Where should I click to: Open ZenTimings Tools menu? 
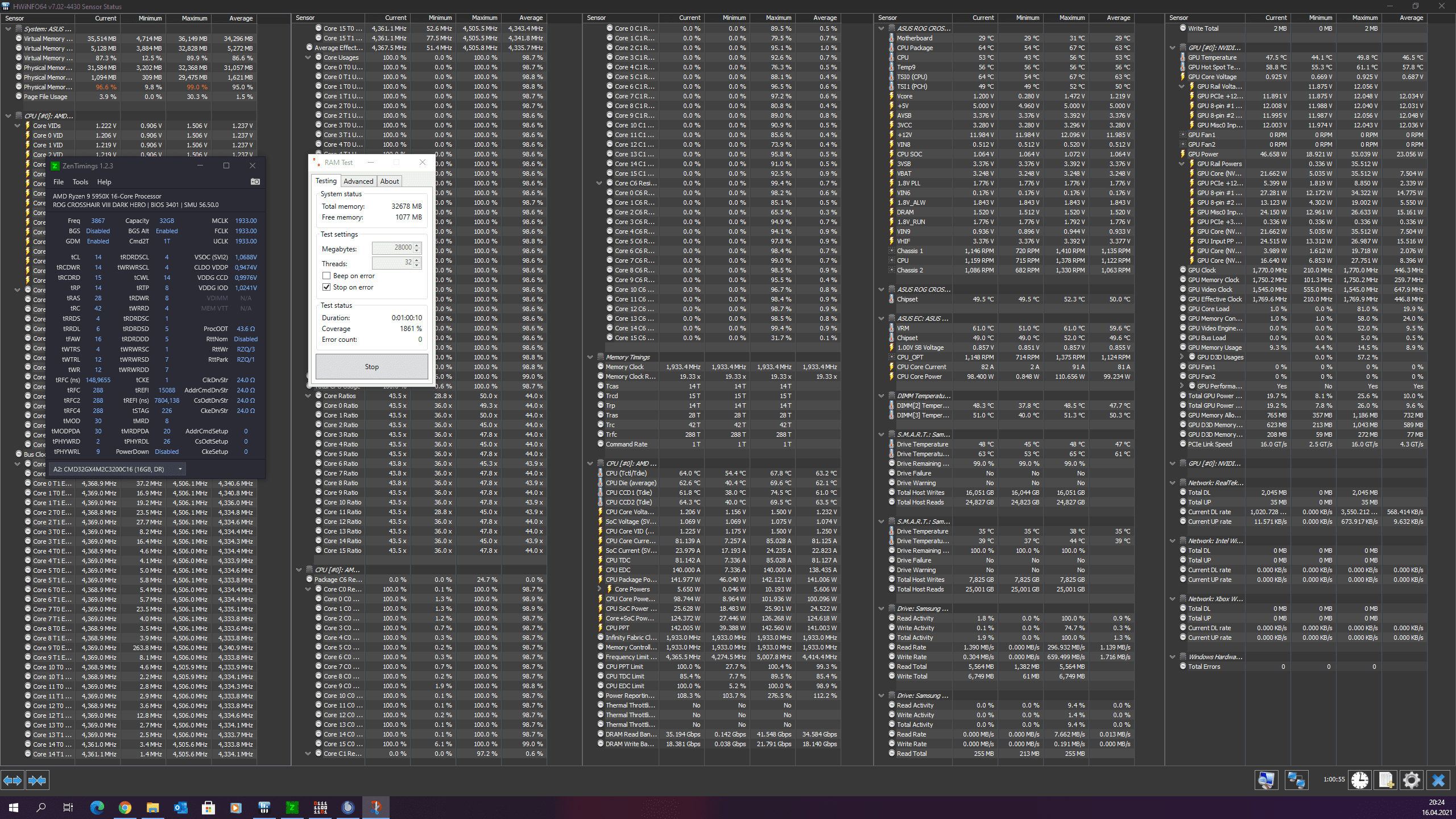click(x=80, y=182)
